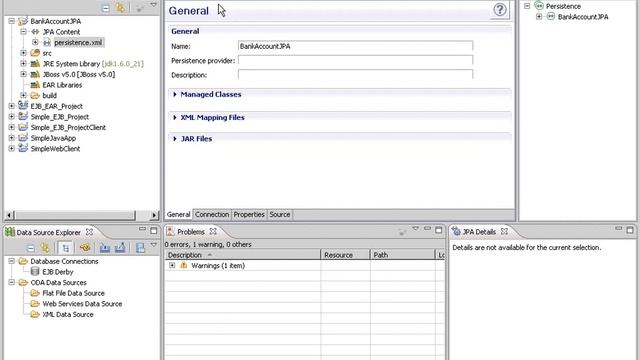Select BankAccountJPA in outline tree

[583, 17]
